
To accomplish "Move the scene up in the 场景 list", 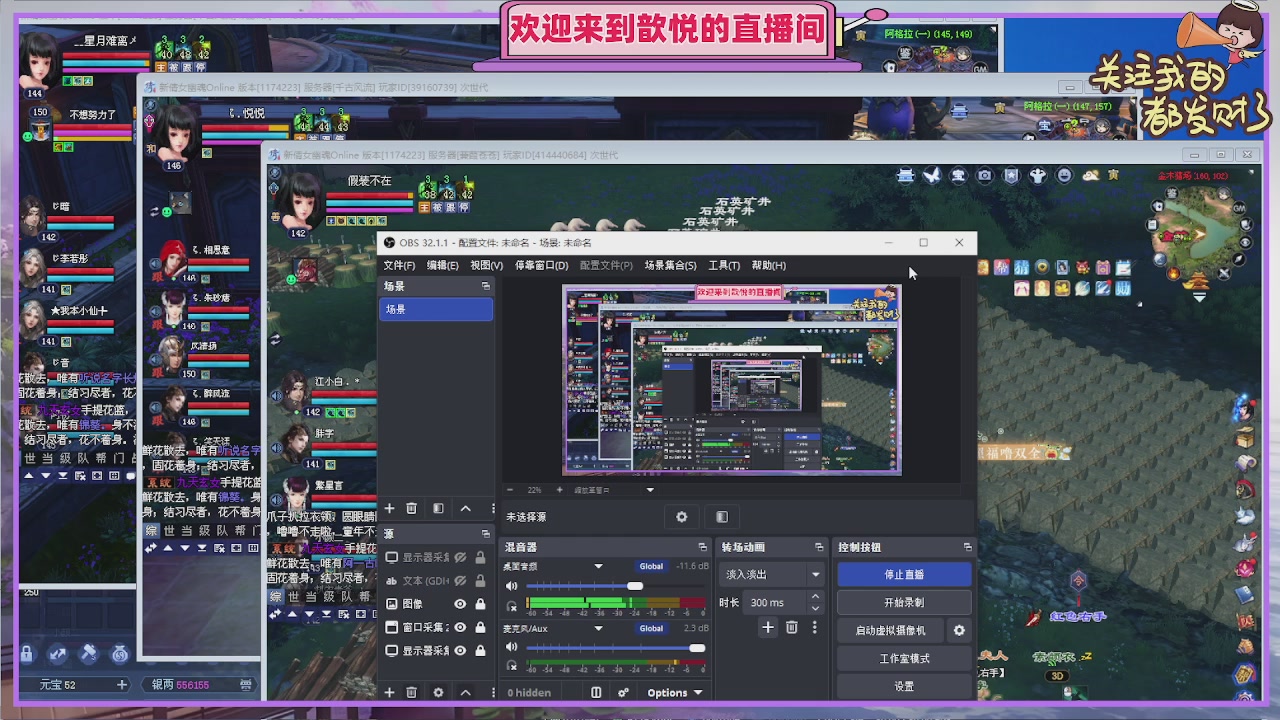I will click(x=465, y=509).
